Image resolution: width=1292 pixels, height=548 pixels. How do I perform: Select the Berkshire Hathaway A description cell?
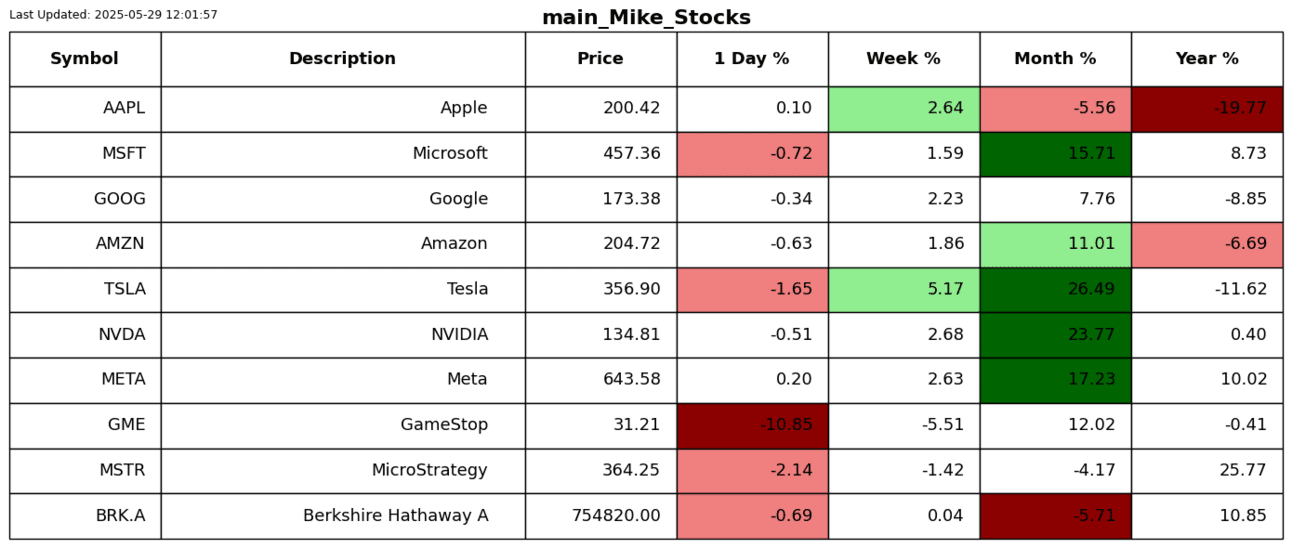395,516
